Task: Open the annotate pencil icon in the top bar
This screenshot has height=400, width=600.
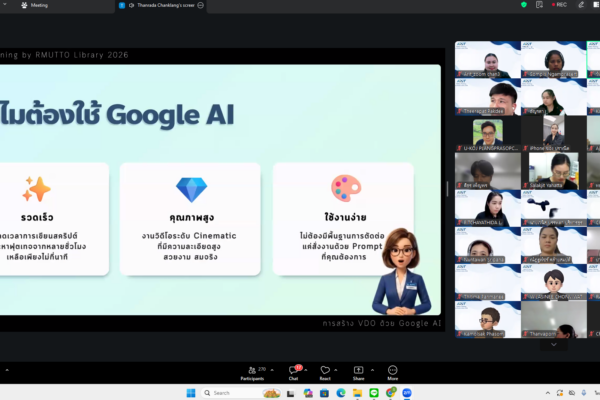Action: [x=581, y=5]
